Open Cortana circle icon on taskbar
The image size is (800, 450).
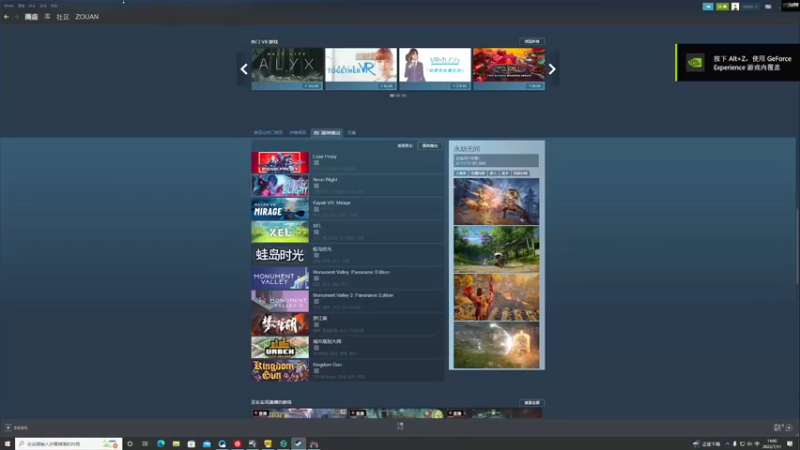(130, 444)
